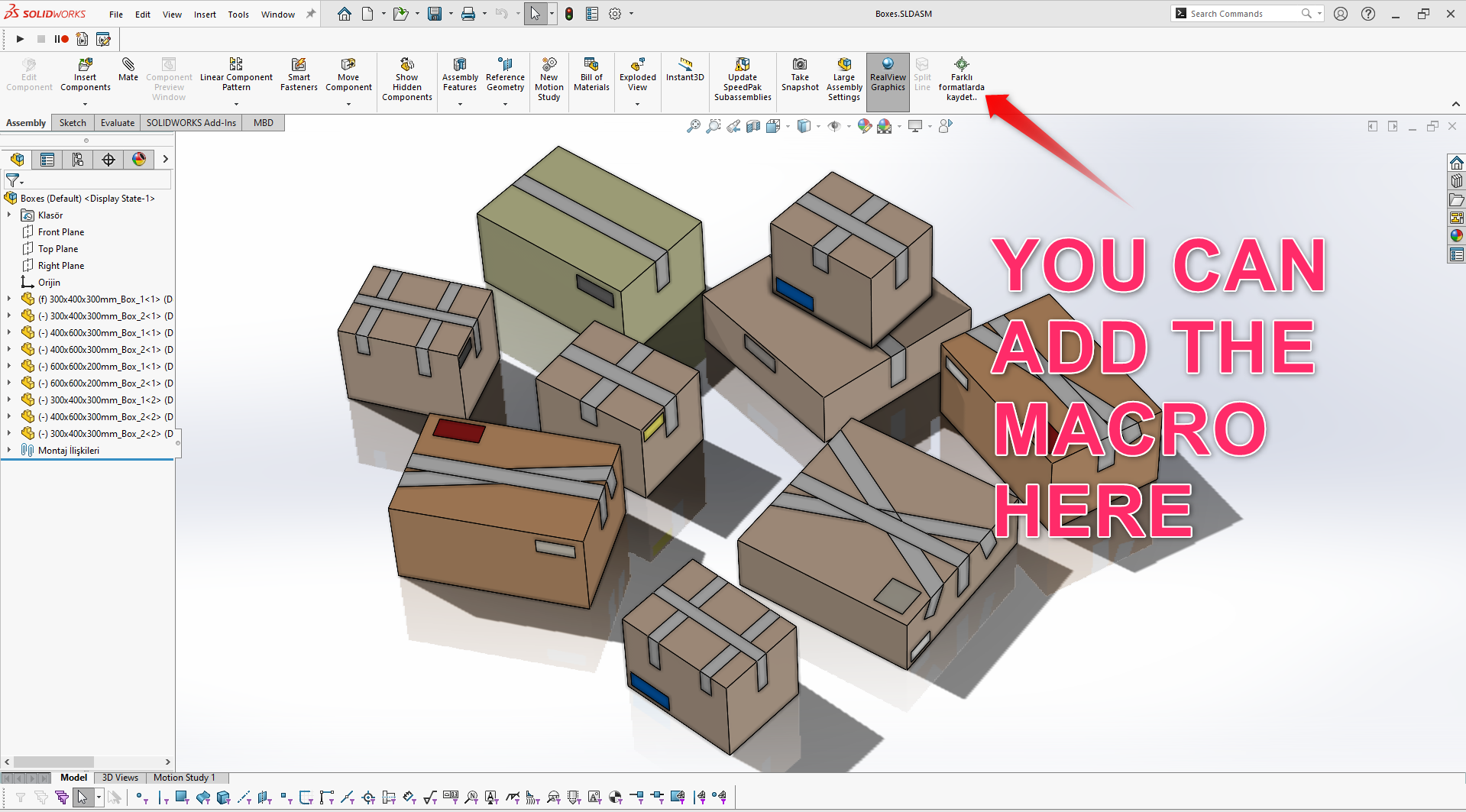Open the Save button dropdown arrow

click(451, 14)
